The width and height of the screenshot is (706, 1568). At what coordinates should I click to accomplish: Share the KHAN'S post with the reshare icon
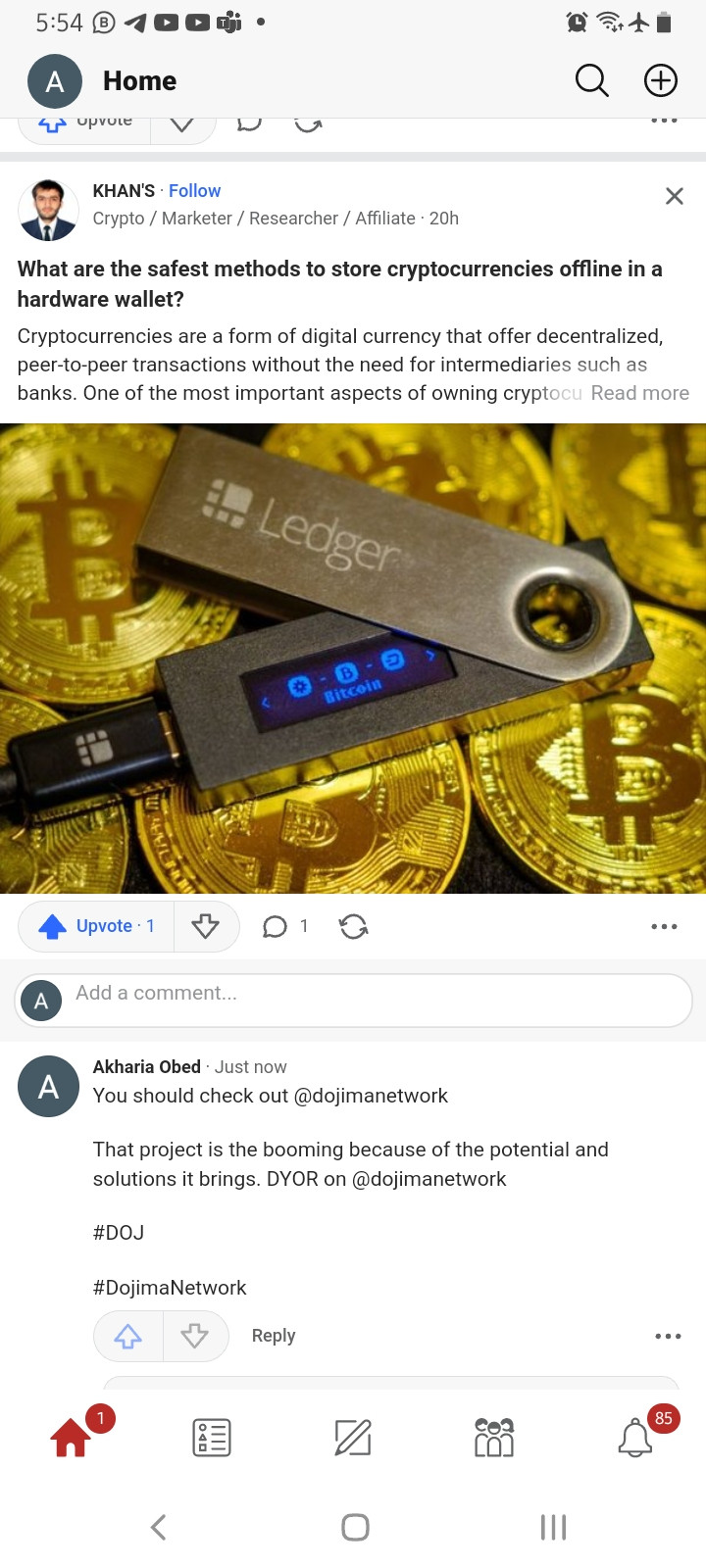pyautogui.click(x=353, y=926)
